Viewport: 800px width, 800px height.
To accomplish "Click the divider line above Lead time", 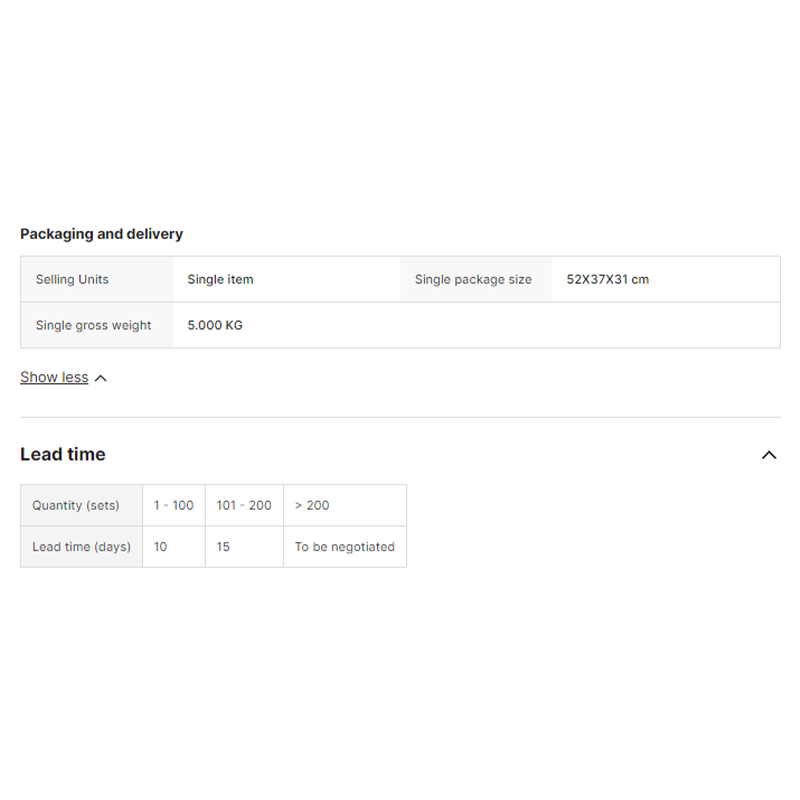I will pos(400,417).
